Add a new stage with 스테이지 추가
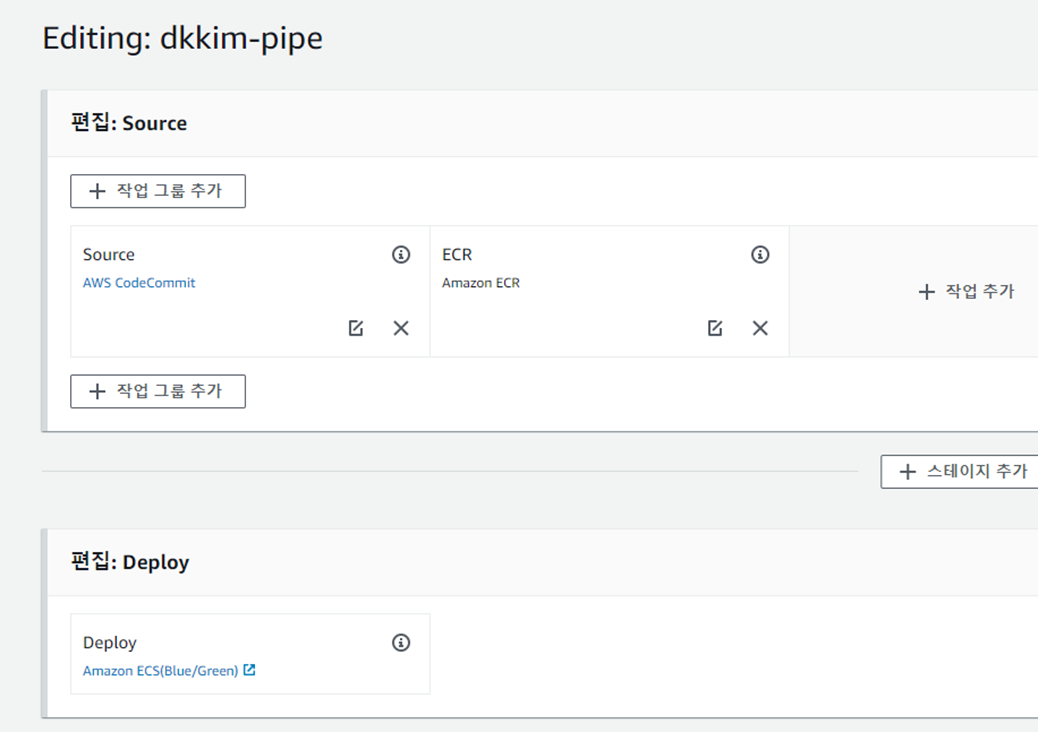 tap(965, 471)
